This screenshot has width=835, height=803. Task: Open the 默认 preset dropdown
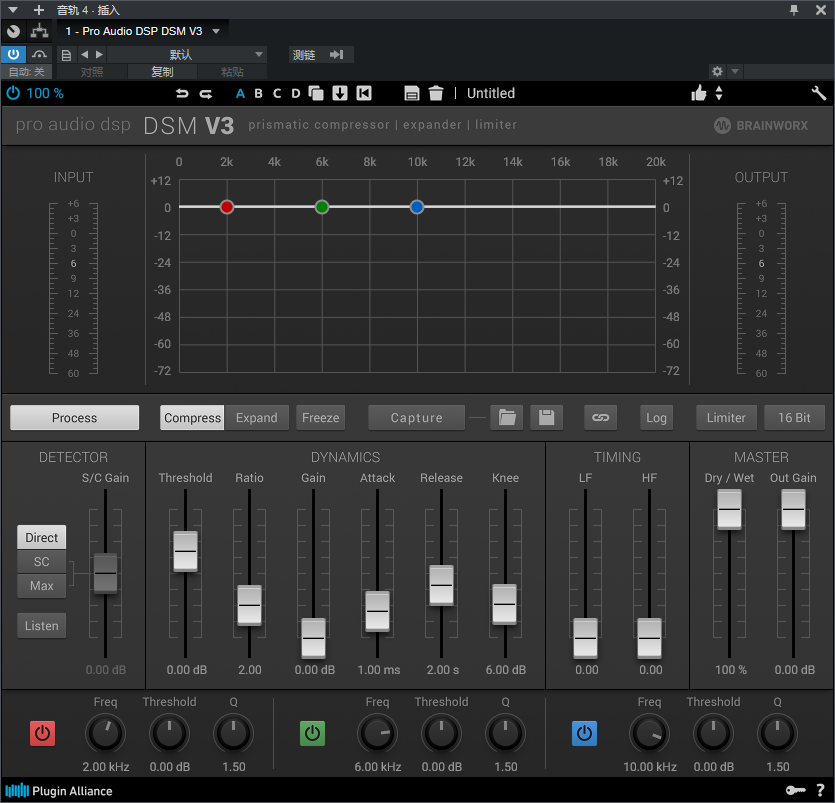187,54
